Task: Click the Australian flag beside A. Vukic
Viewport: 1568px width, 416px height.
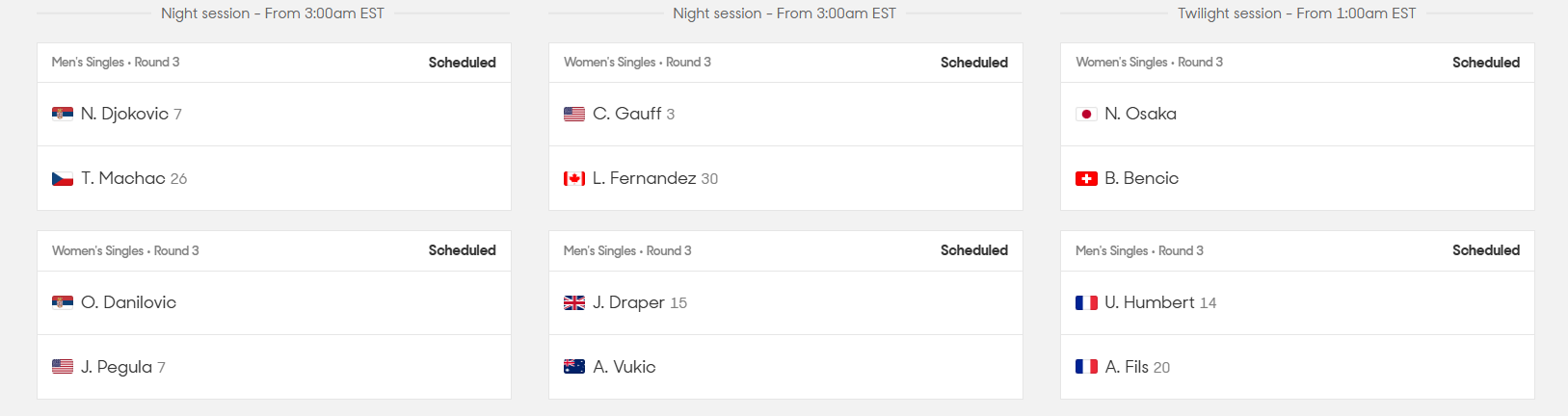Action: (x=574, y=367)
